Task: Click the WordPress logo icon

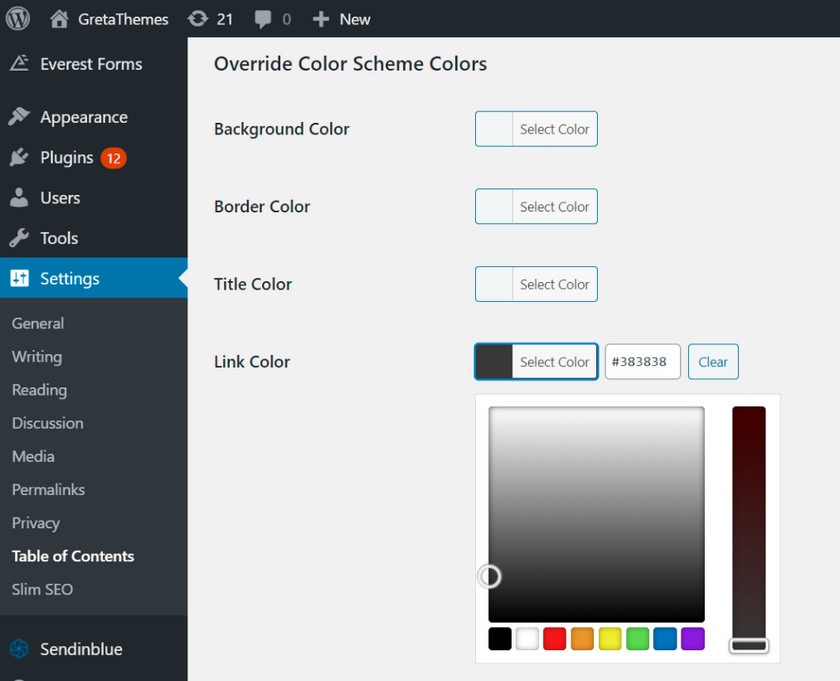Action: tap(18, 19)
